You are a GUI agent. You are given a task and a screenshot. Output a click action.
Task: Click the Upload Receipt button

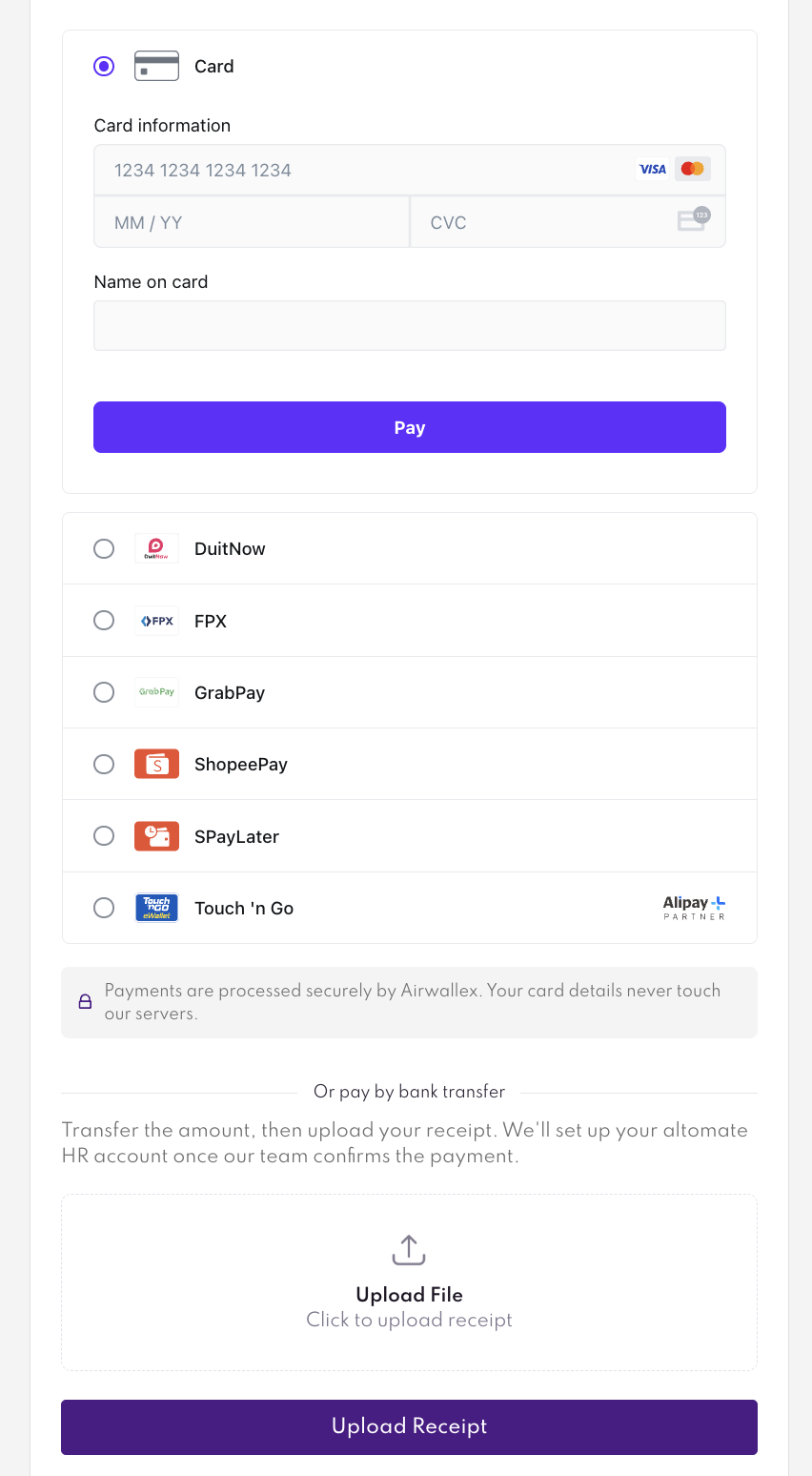pyautogui.click(x=409, y=1426)
